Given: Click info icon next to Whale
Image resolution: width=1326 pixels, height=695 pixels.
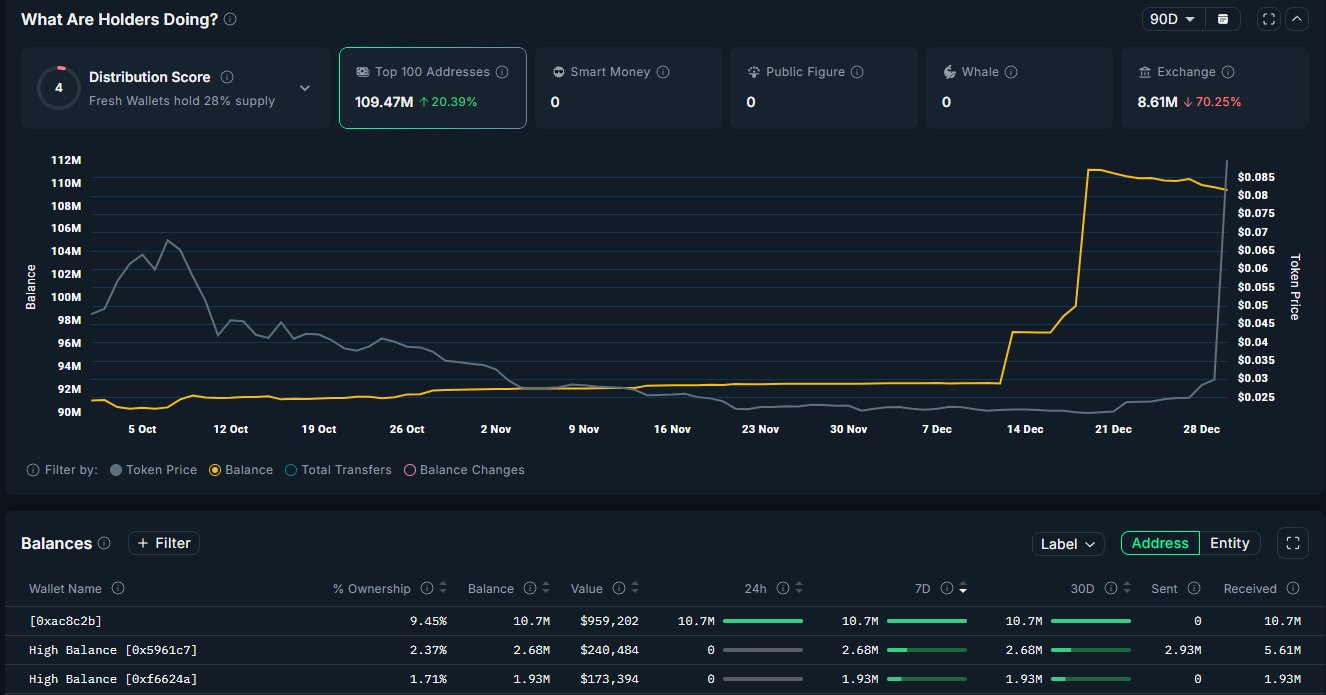Looking at the screenshot, I should (1011, 72).
